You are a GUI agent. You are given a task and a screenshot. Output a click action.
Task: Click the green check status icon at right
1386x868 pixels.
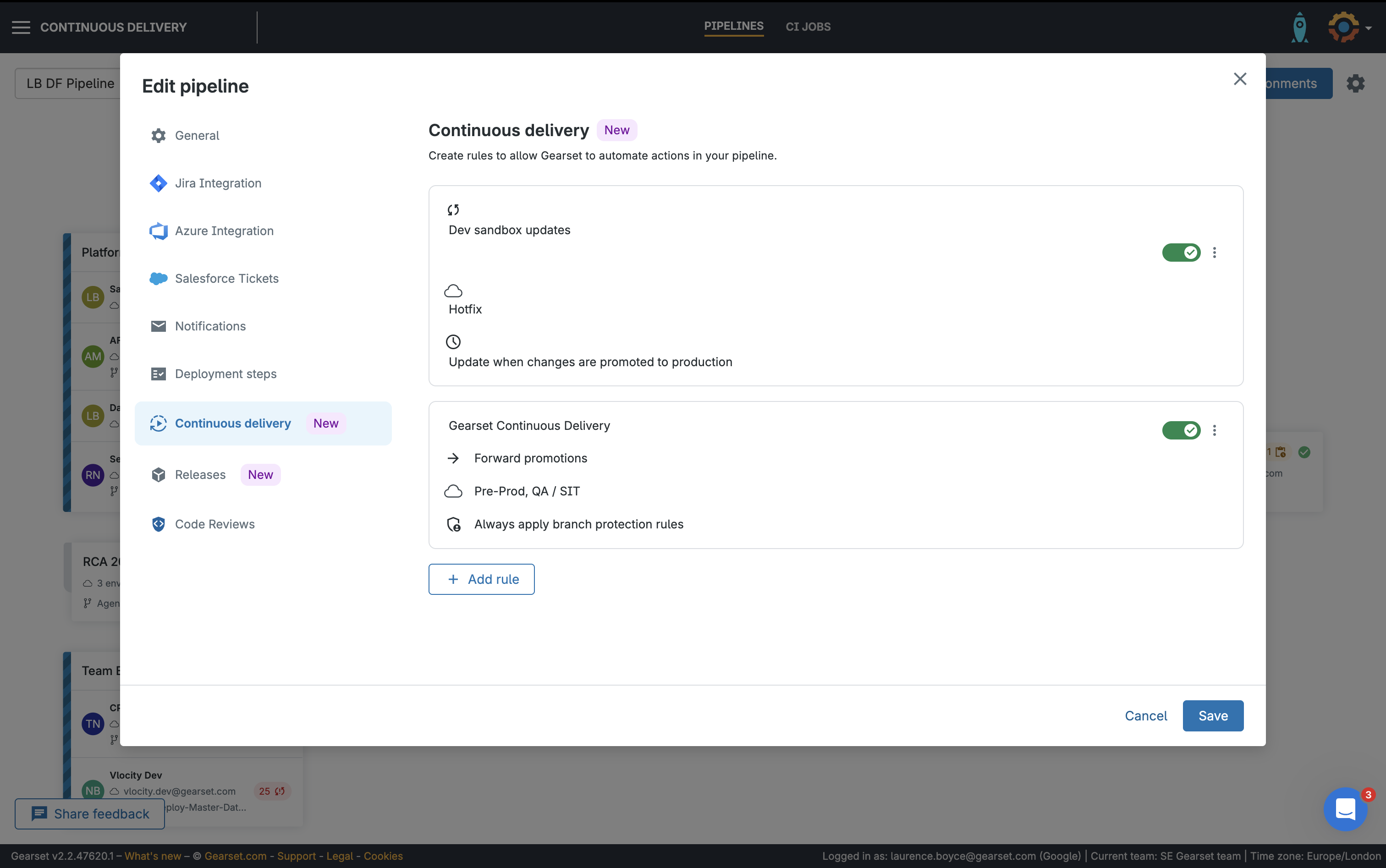[x=1304, y=452]
